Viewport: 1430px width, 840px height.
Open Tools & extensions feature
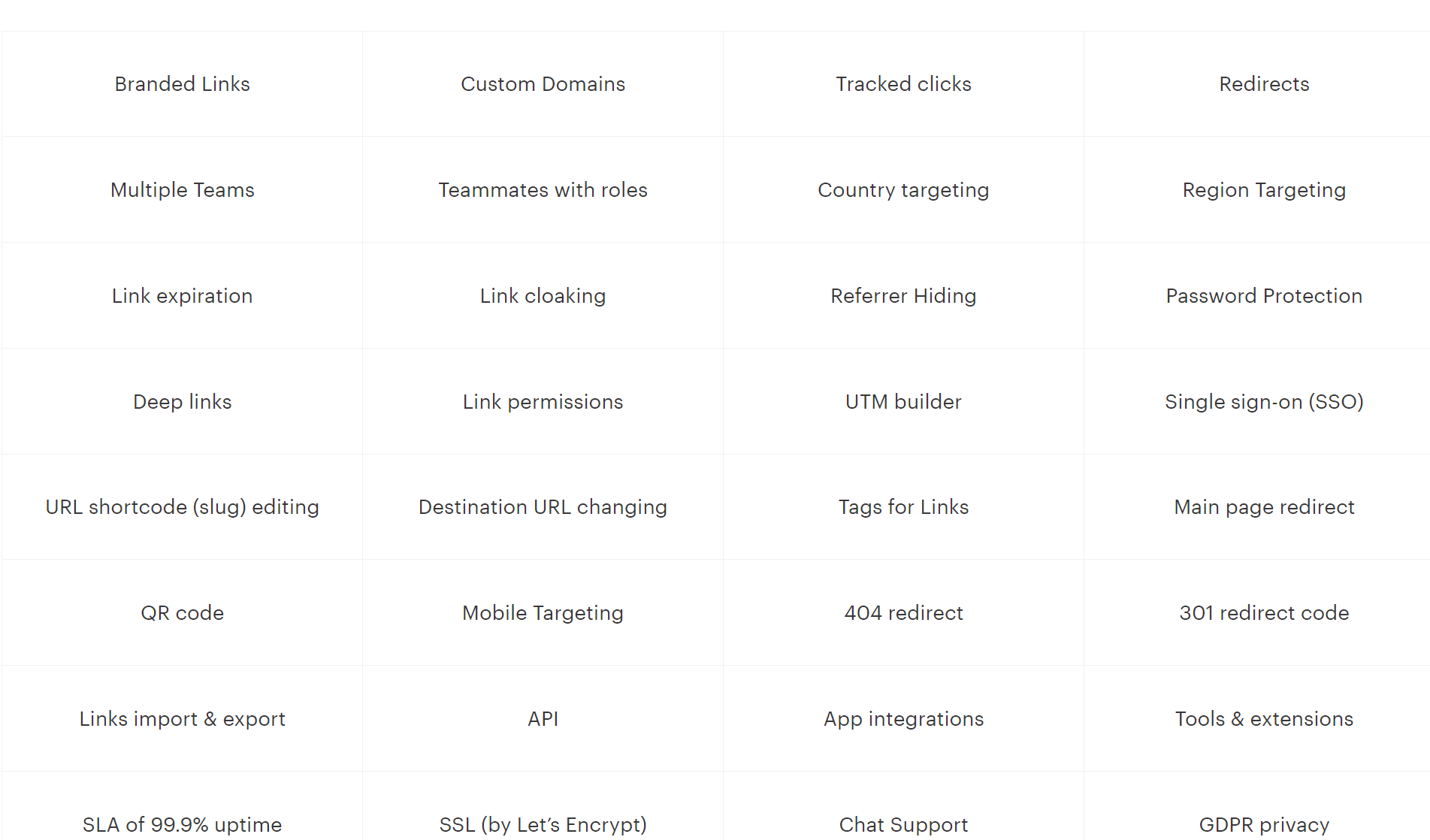[1264, 719]
